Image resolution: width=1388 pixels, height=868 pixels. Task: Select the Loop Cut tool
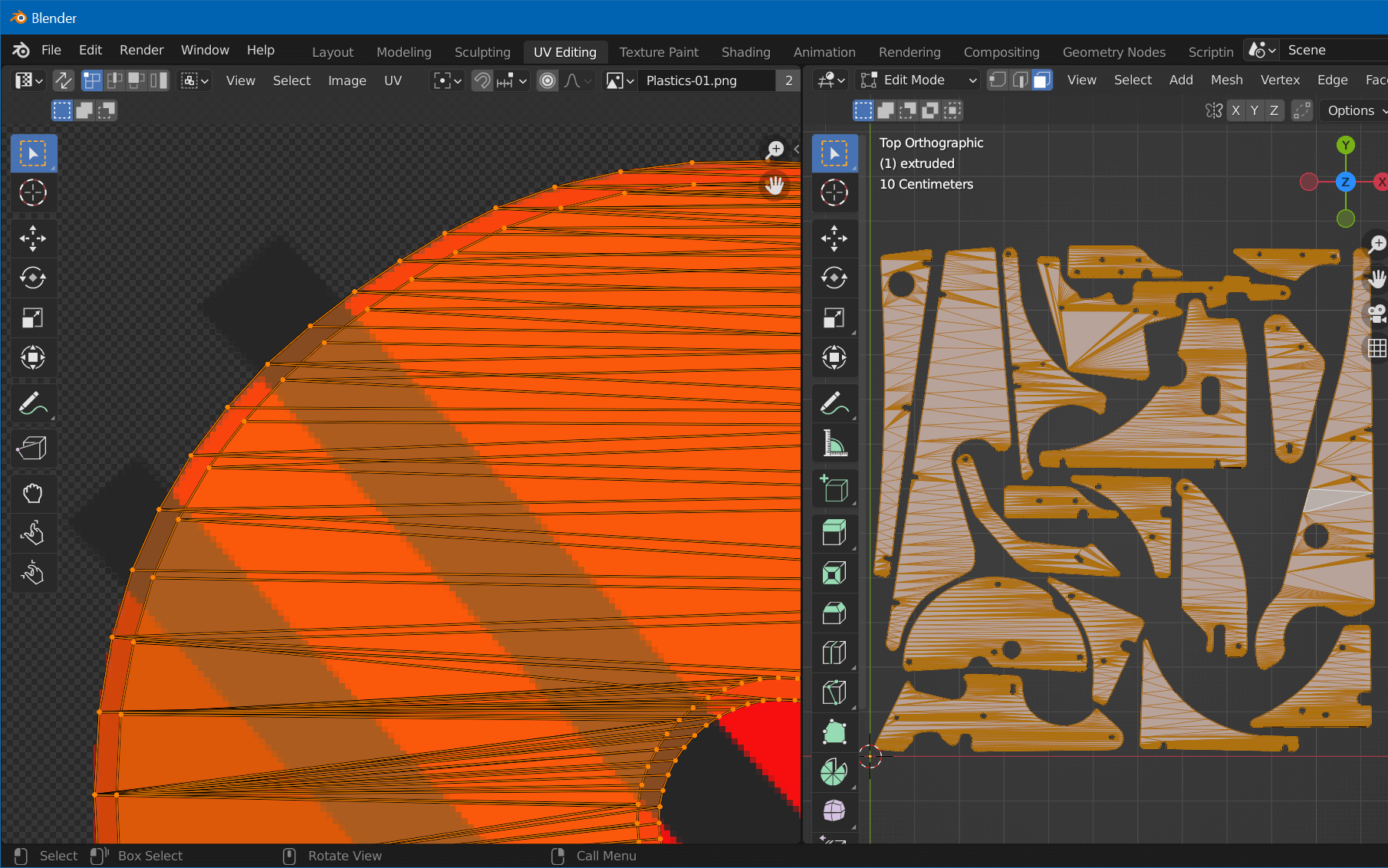tap(834, 653)
